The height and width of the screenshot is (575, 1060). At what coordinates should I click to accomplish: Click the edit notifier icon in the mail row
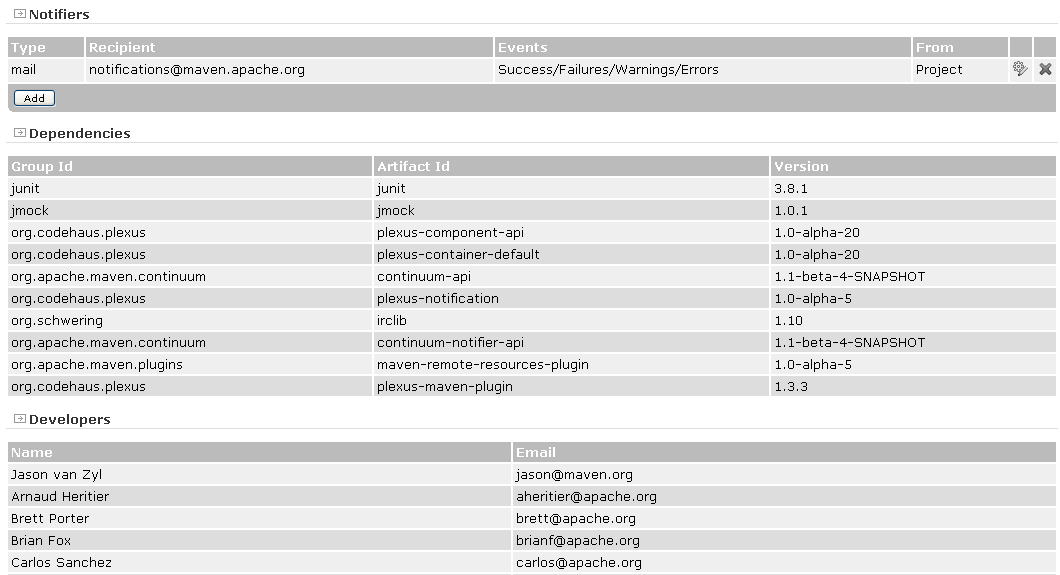click(1020, 69)
